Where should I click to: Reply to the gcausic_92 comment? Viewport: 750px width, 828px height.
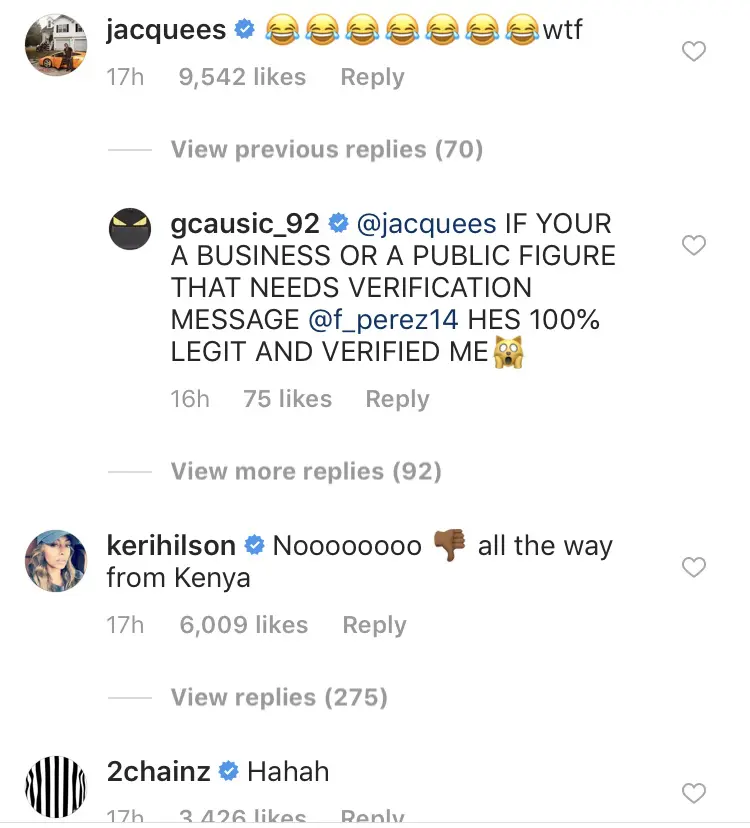397,399
